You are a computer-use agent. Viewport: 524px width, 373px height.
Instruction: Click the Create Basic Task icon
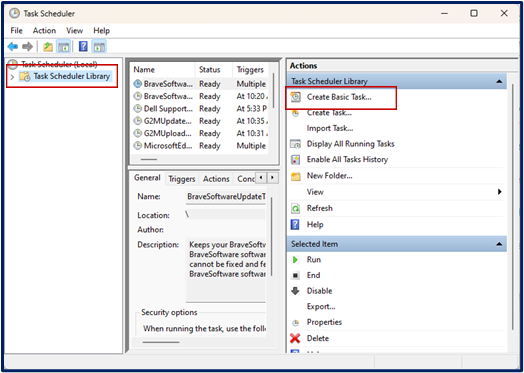pyautogui.click(x=295, y=97)
